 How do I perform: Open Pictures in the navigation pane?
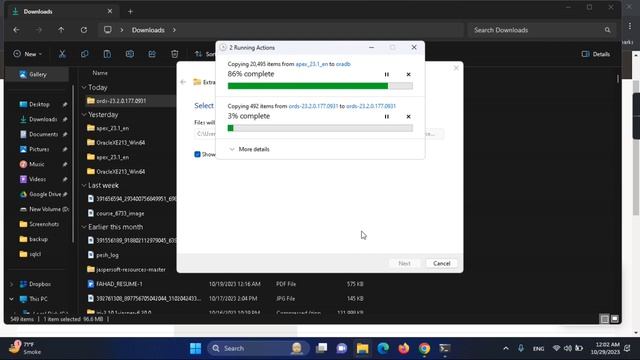(x=39, y=149)
